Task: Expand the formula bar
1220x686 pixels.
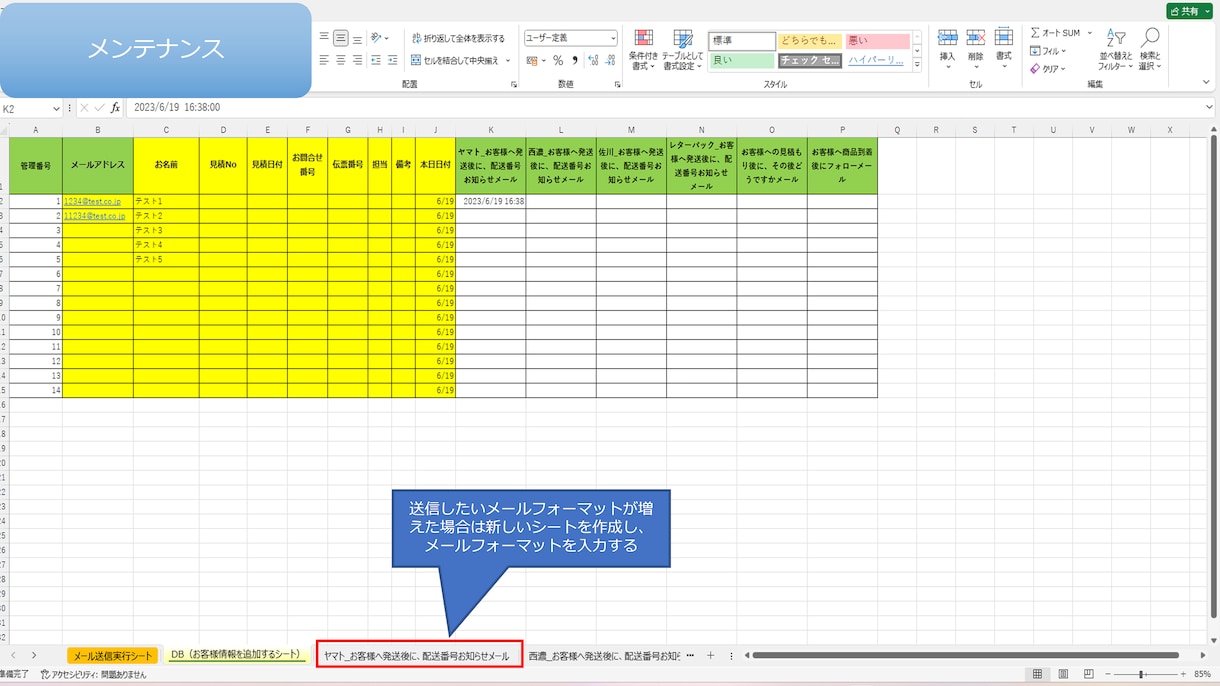Action: click(x=1209, y=107)
